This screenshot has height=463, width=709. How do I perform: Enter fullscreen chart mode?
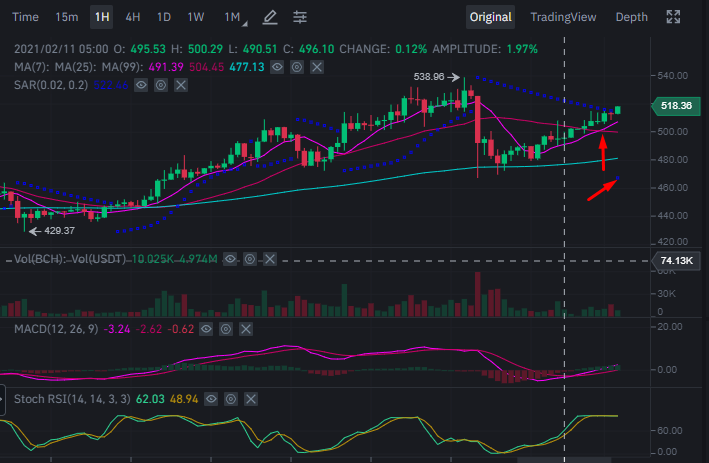673,17
